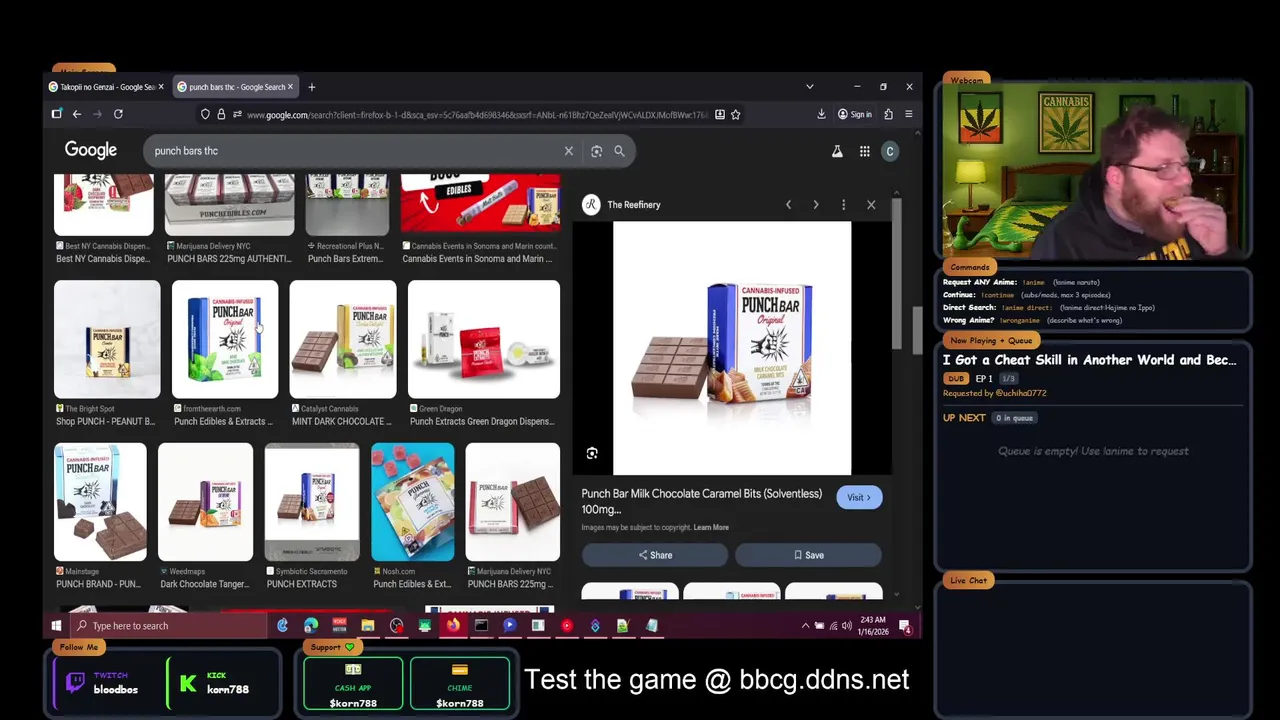Screen dimensions: 1280x720
Task: Open the Windows Start menu
Action: [56, 626]
